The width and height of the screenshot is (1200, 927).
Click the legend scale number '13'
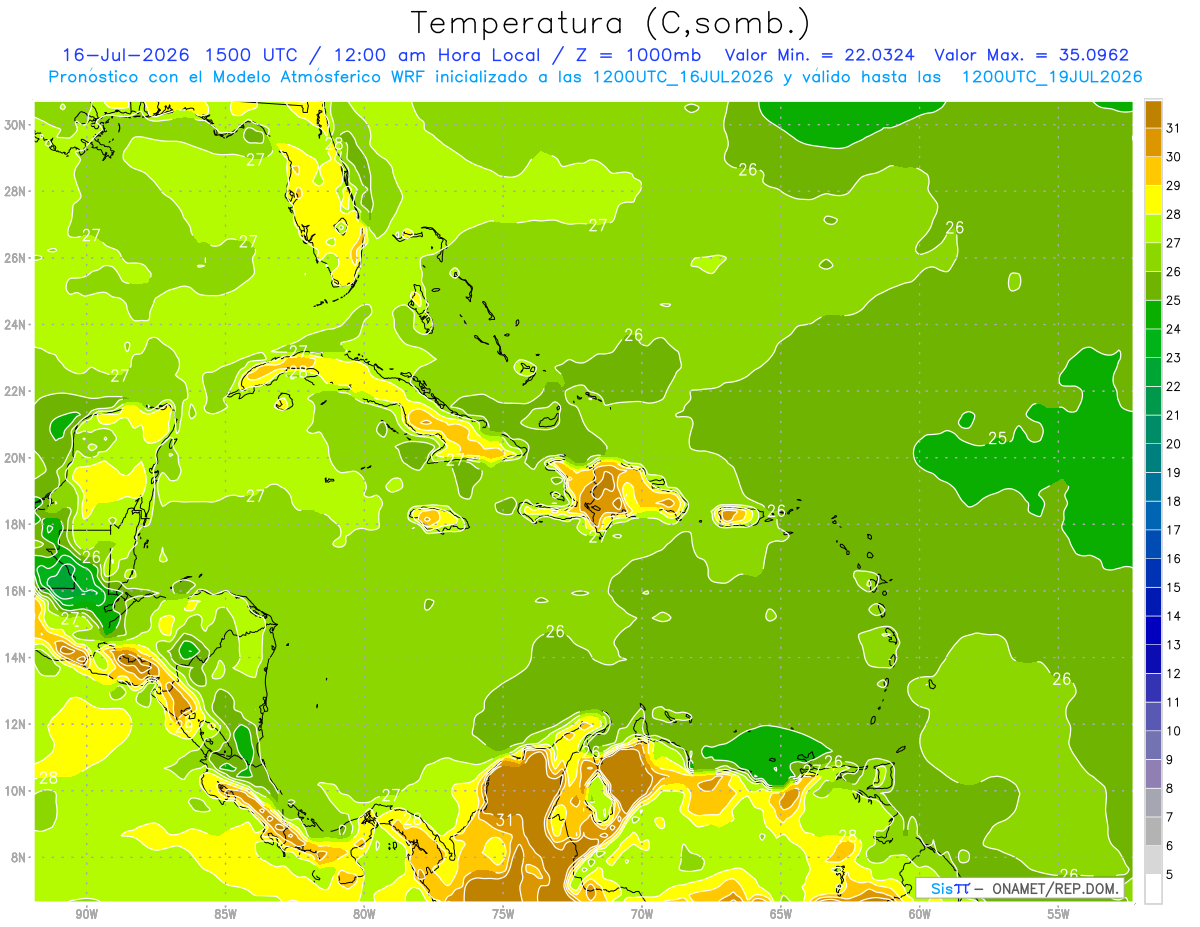click(1174, 645)
